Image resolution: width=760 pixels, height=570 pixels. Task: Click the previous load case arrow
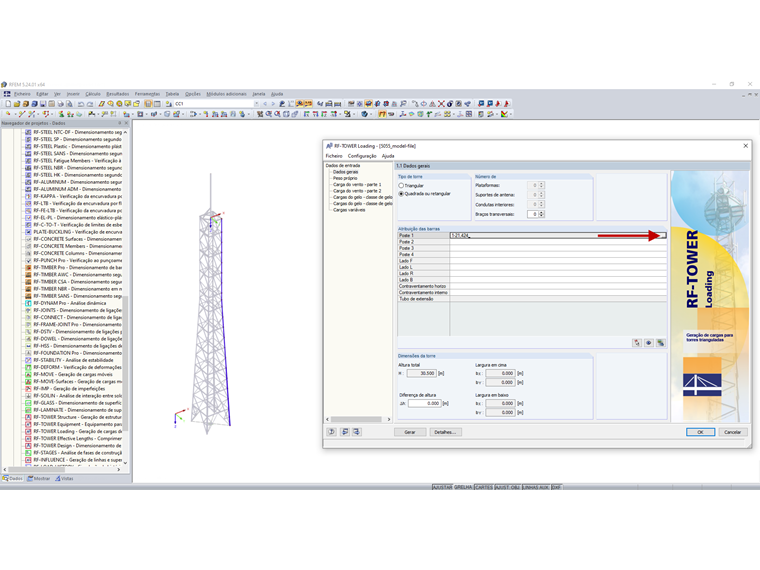coord(265,104)
